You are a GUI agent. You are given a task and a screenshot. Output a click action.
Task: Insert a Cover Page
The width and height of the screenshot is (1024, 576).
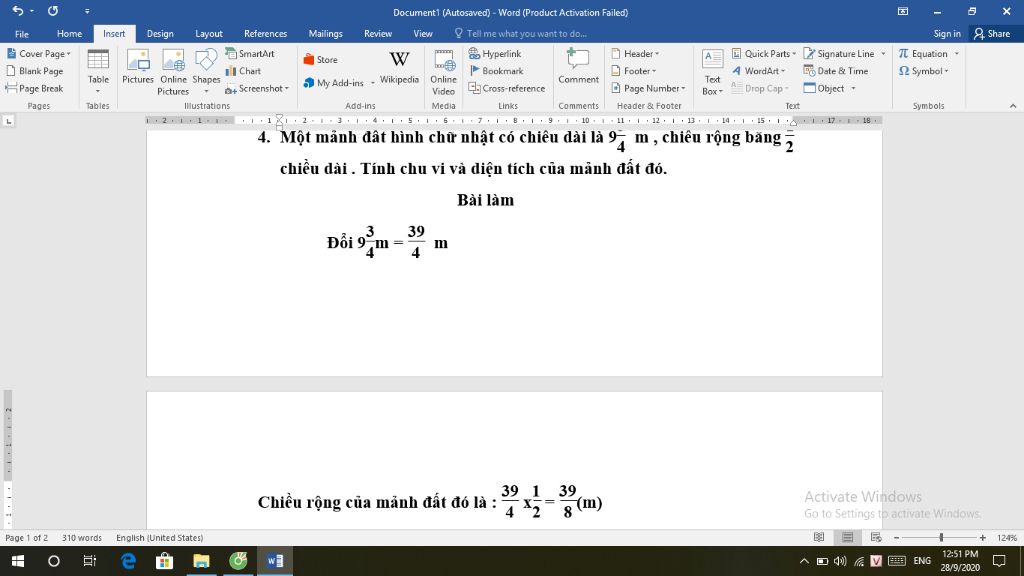[39, 54]
